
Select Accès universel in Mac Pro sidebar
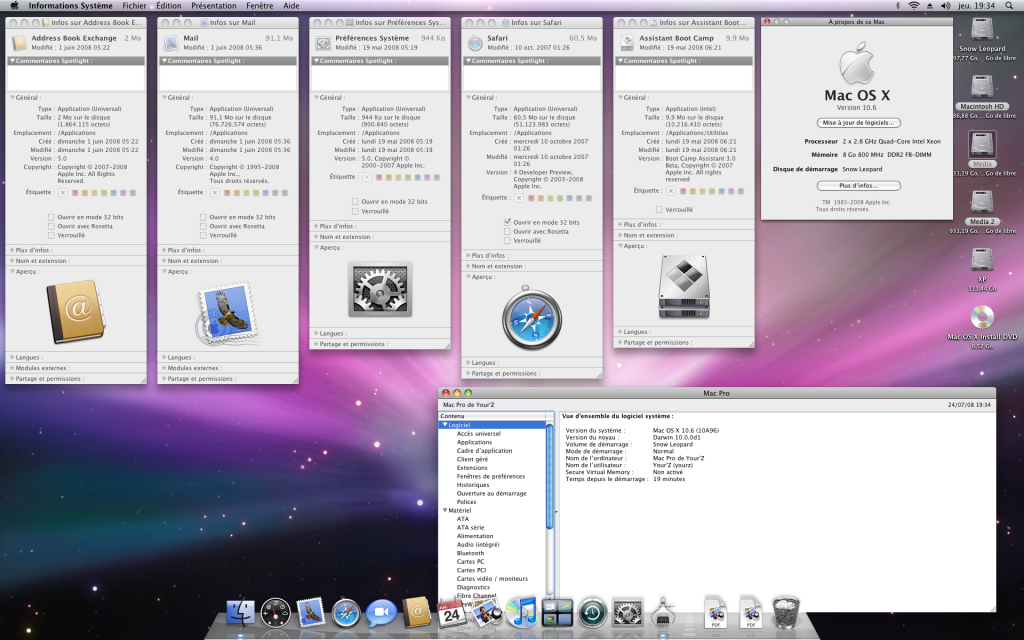[x=478, y=434]
